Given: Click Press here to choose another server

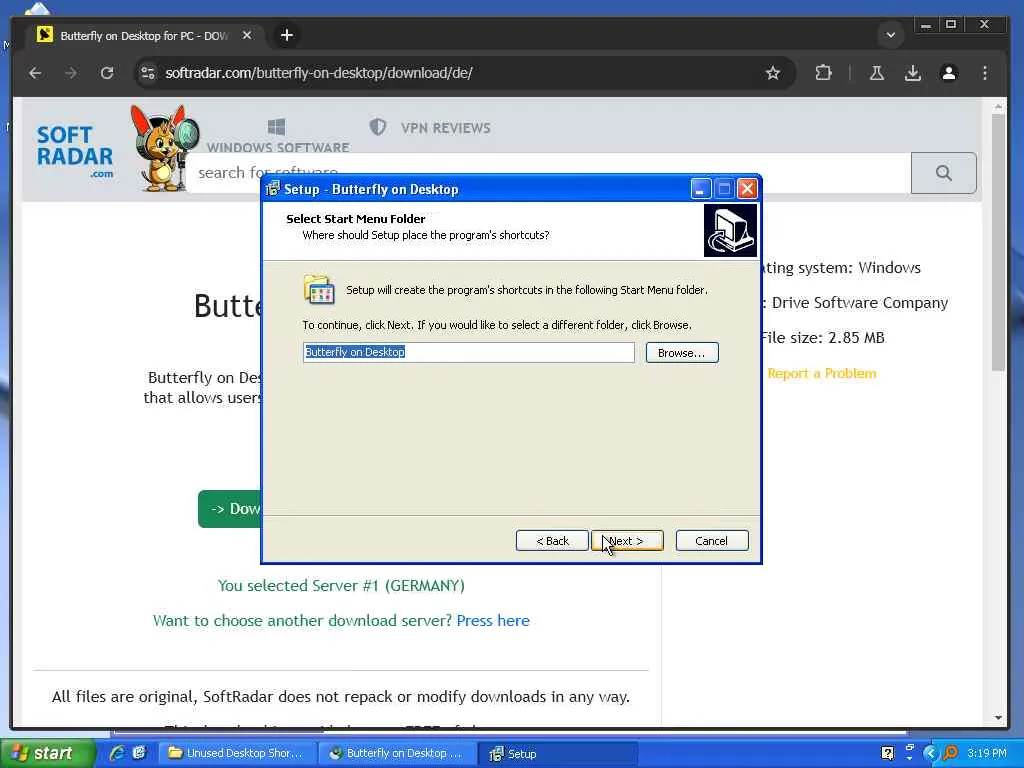Looking at the screenshot, I should click(x=493, y=620).
